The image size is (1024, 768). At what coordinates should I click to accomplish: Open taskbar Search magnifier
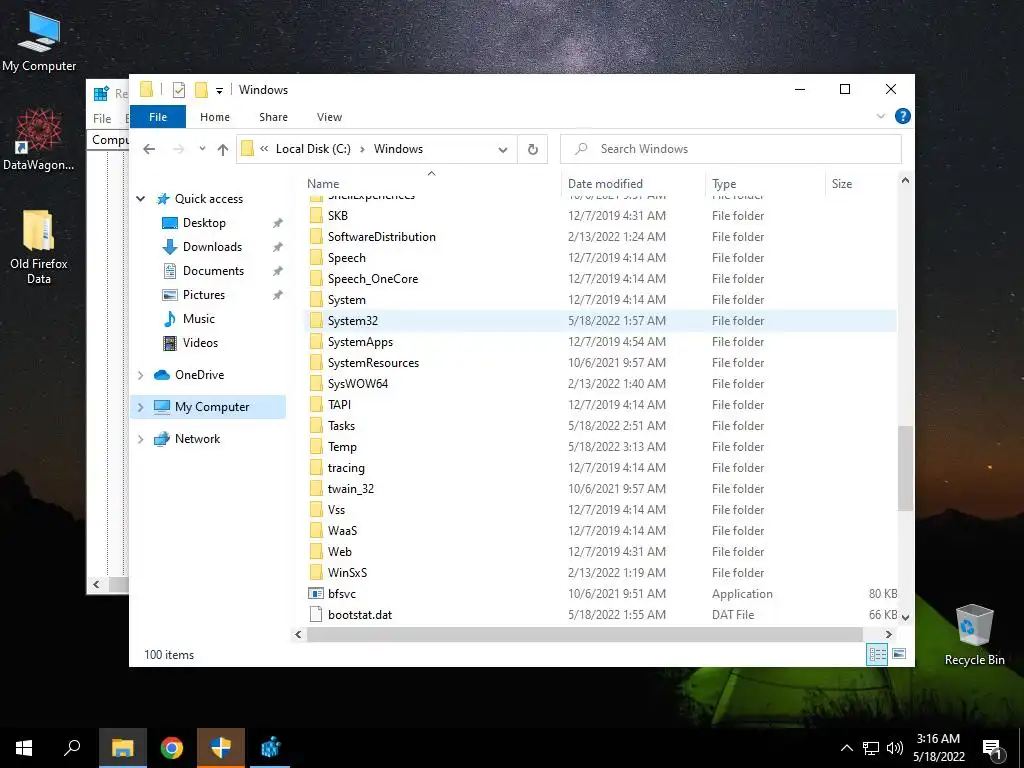(72, 748)
